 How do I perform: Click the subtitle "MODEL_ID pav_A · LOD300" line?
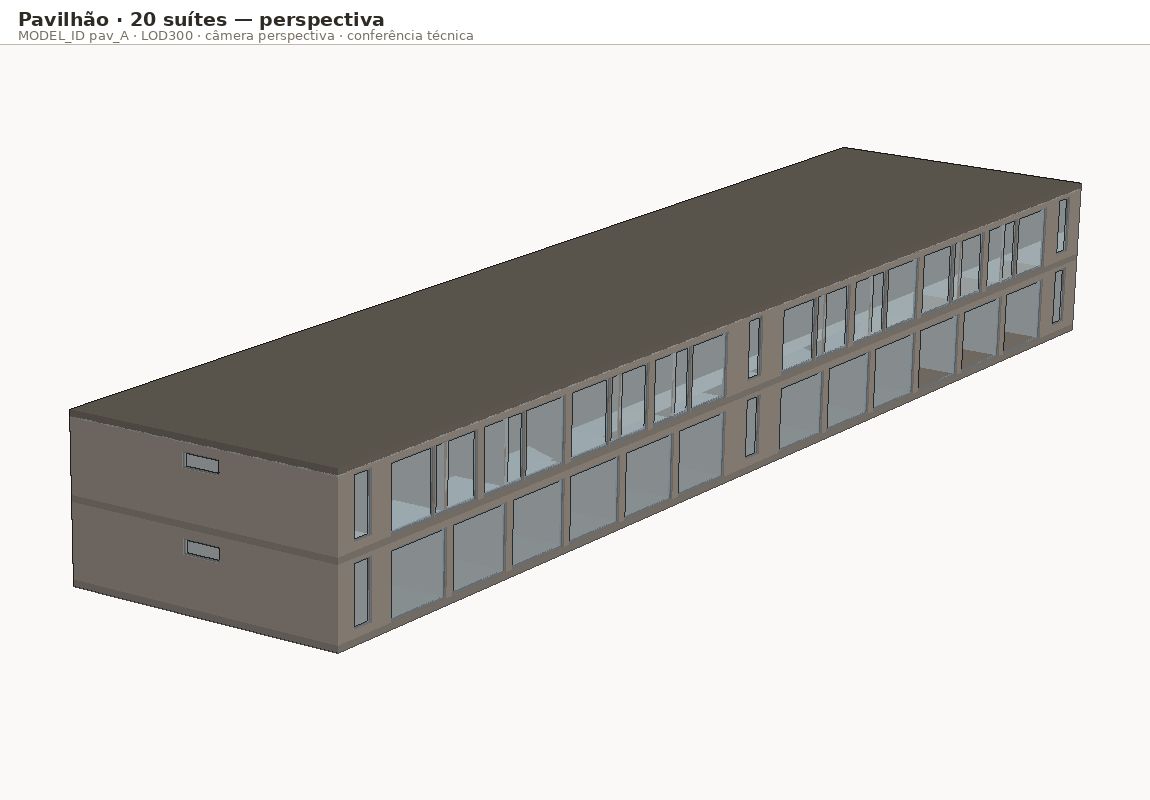click(x=246, y=35)
